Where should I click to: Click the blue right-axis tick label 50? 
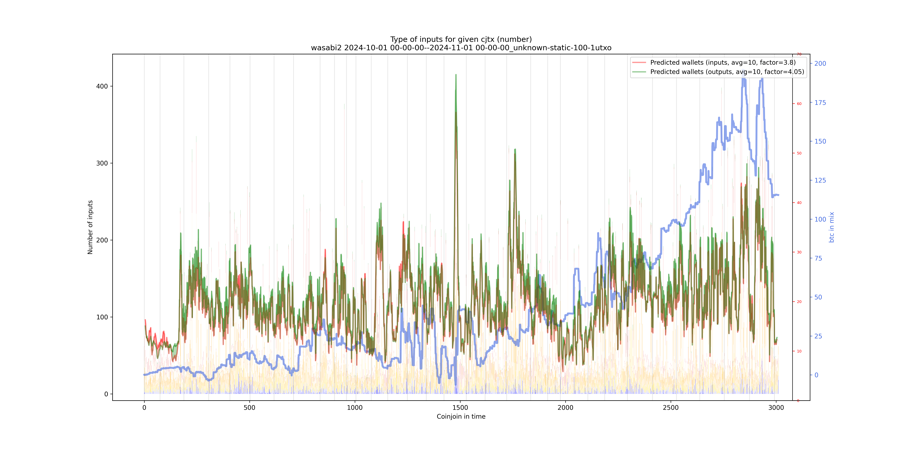818,297
